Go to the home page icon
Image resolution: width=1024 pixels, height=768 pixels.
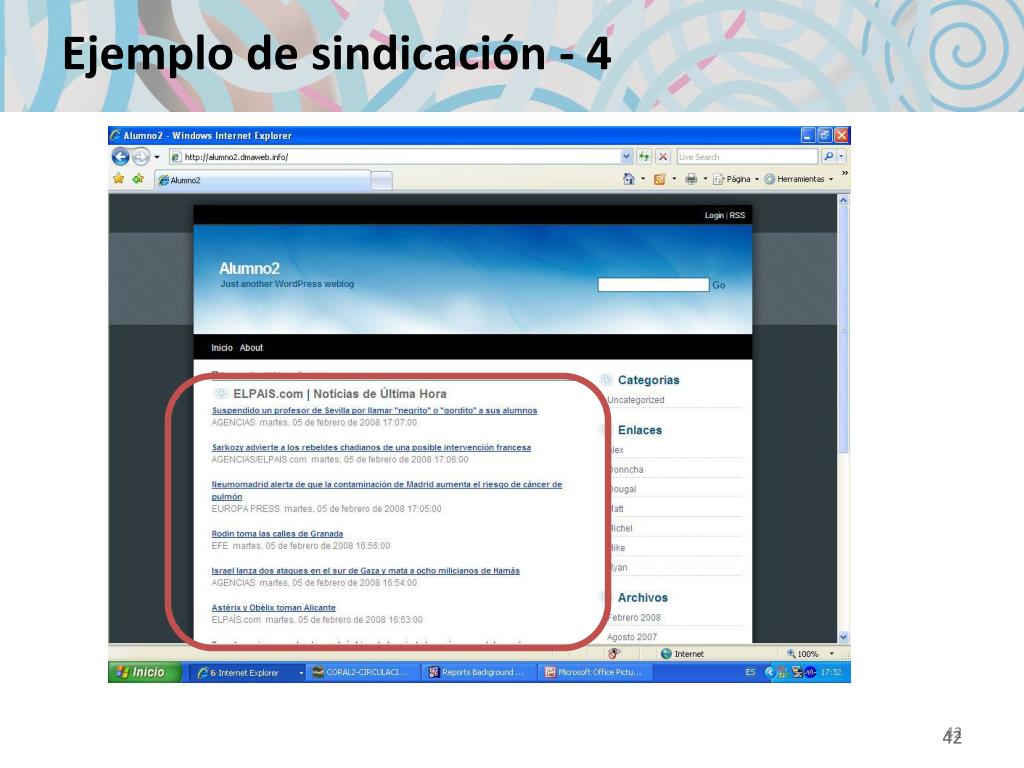point(628,179)
